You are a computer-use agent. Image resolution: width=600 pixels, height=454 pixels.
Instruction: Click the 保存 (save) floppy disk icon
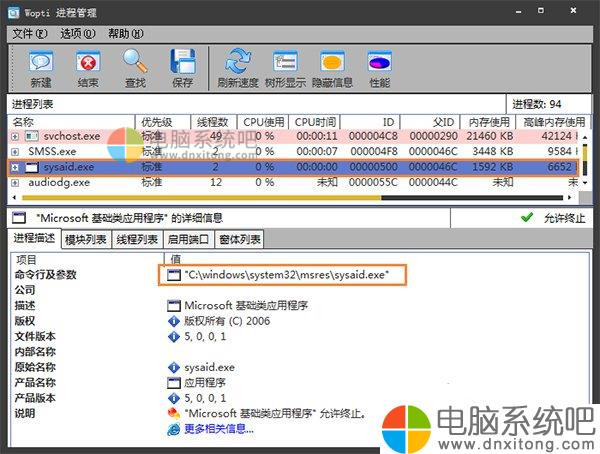point(183,62)
